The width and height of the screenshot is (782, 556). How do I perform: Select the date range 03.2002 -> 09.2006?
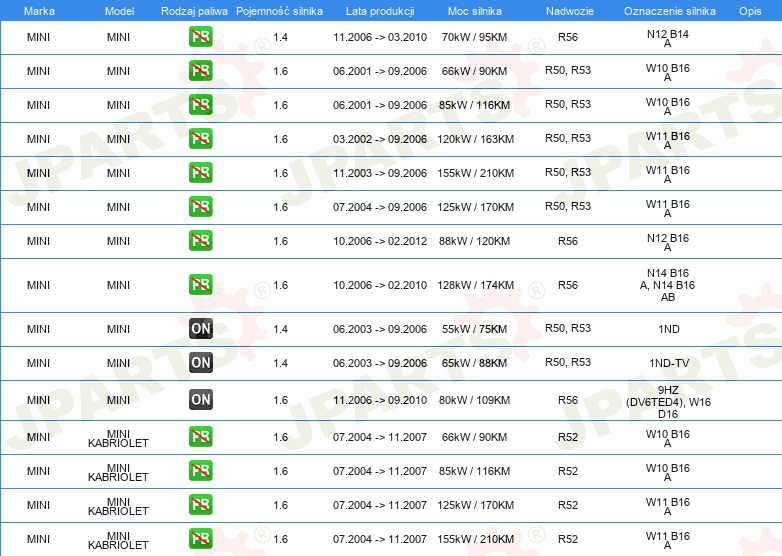coord(380,139)
